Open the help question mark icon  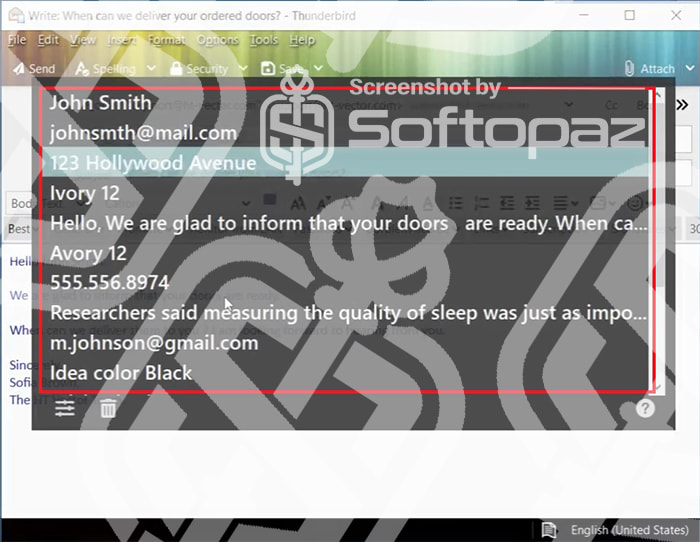645,408
